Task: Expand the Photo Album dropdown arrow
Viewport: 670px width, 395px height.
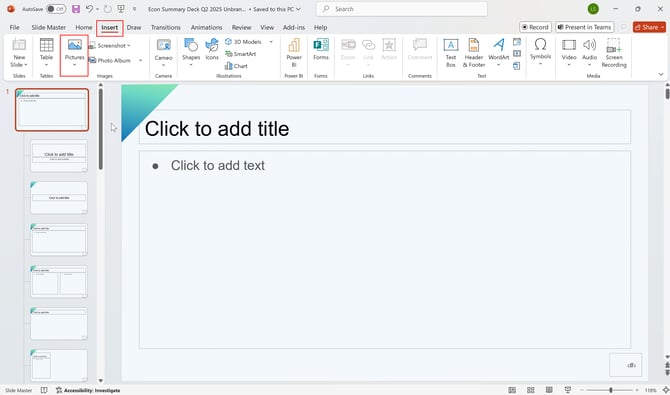Action: coord(140,60)
